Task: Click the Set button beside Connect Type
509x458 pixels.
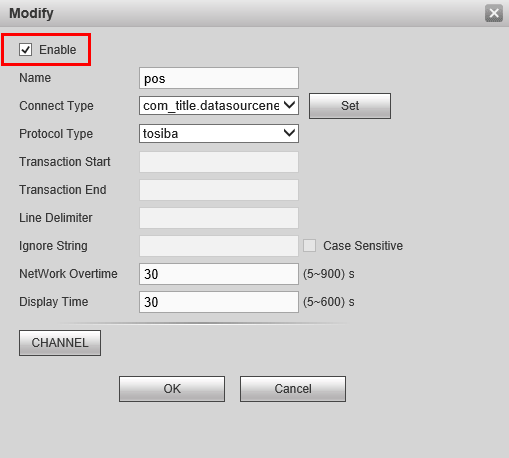Action: (x=350, y=106)
